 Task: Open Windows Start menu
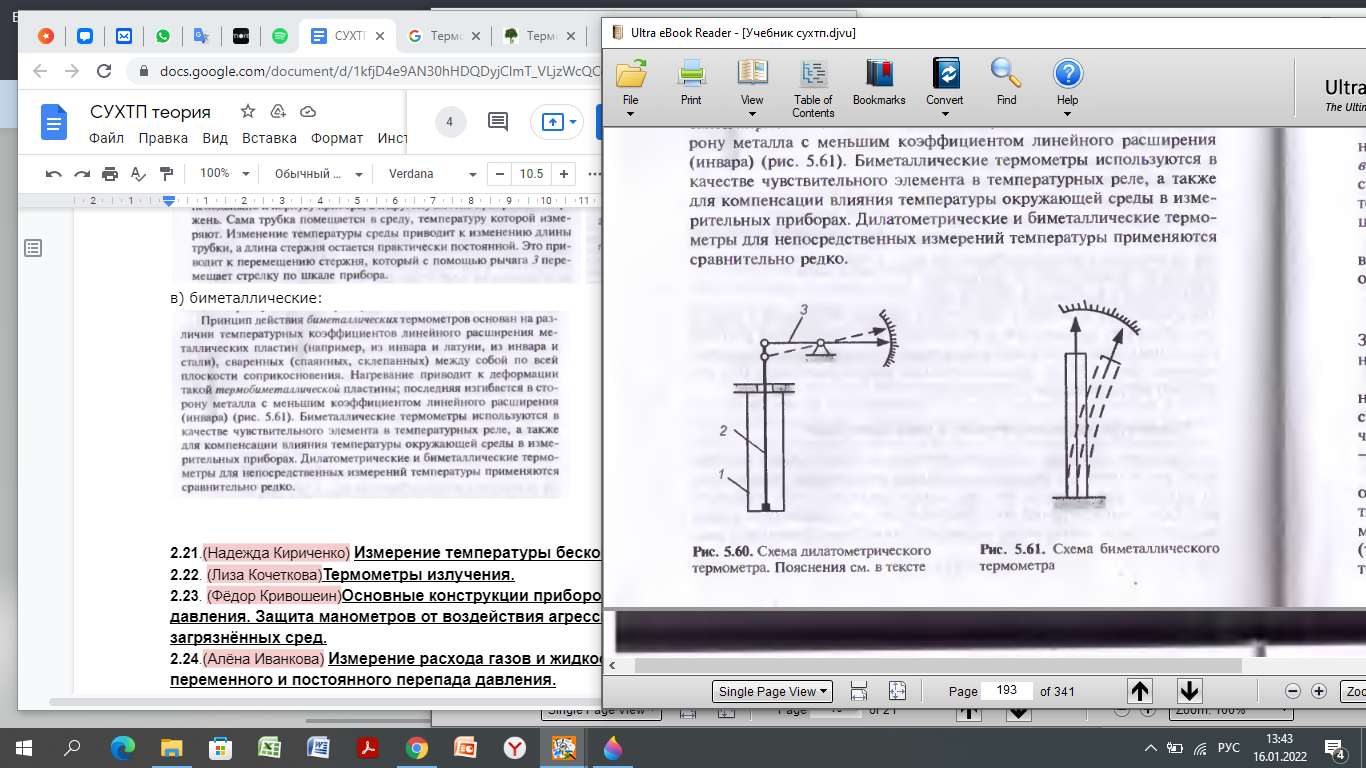pyautogui.click(x=24, y=747)
